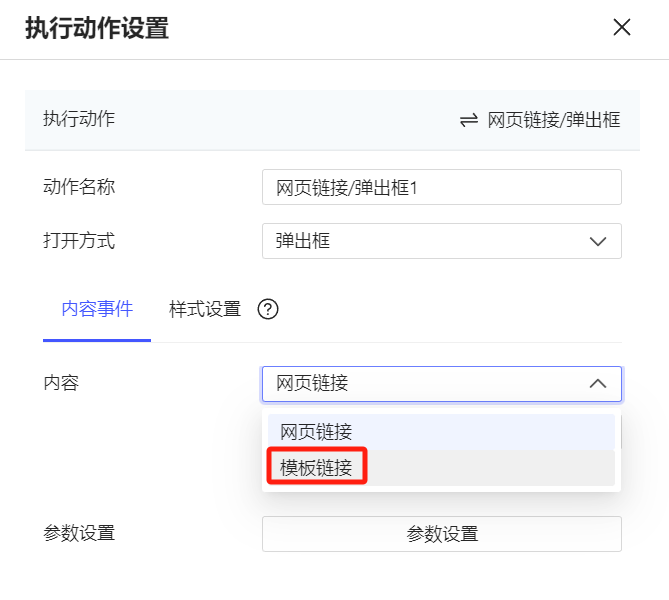
Task: Click the 打开方式 label
Action: 79,241
